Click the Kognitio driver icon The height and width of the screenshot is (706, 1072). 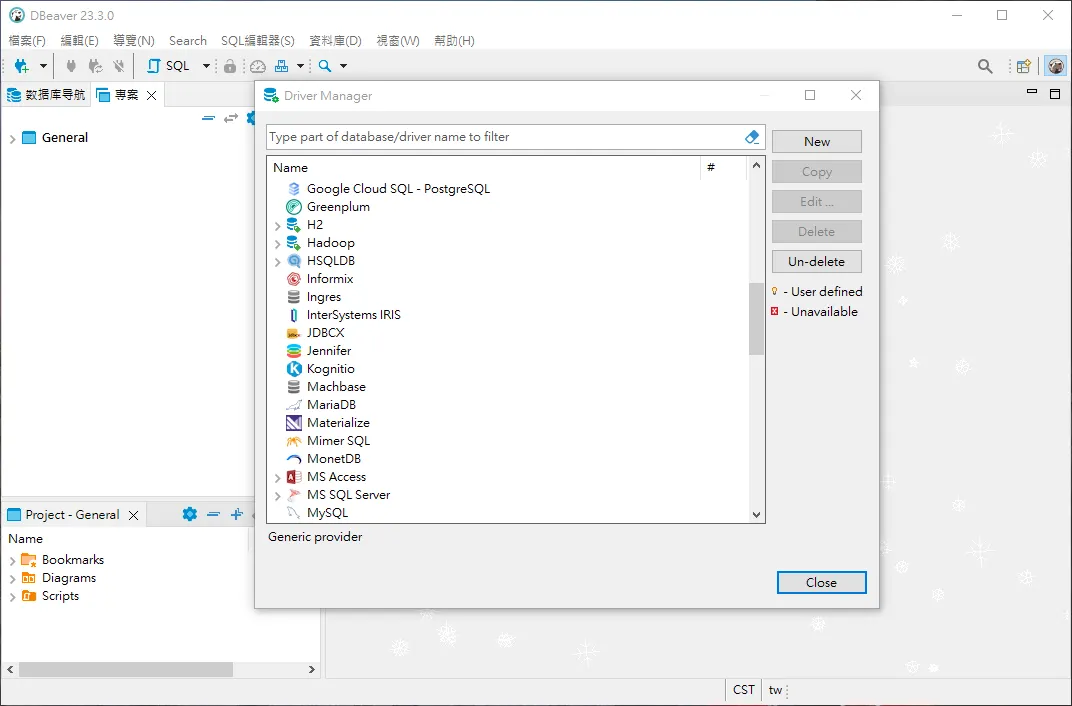(294, 369)
